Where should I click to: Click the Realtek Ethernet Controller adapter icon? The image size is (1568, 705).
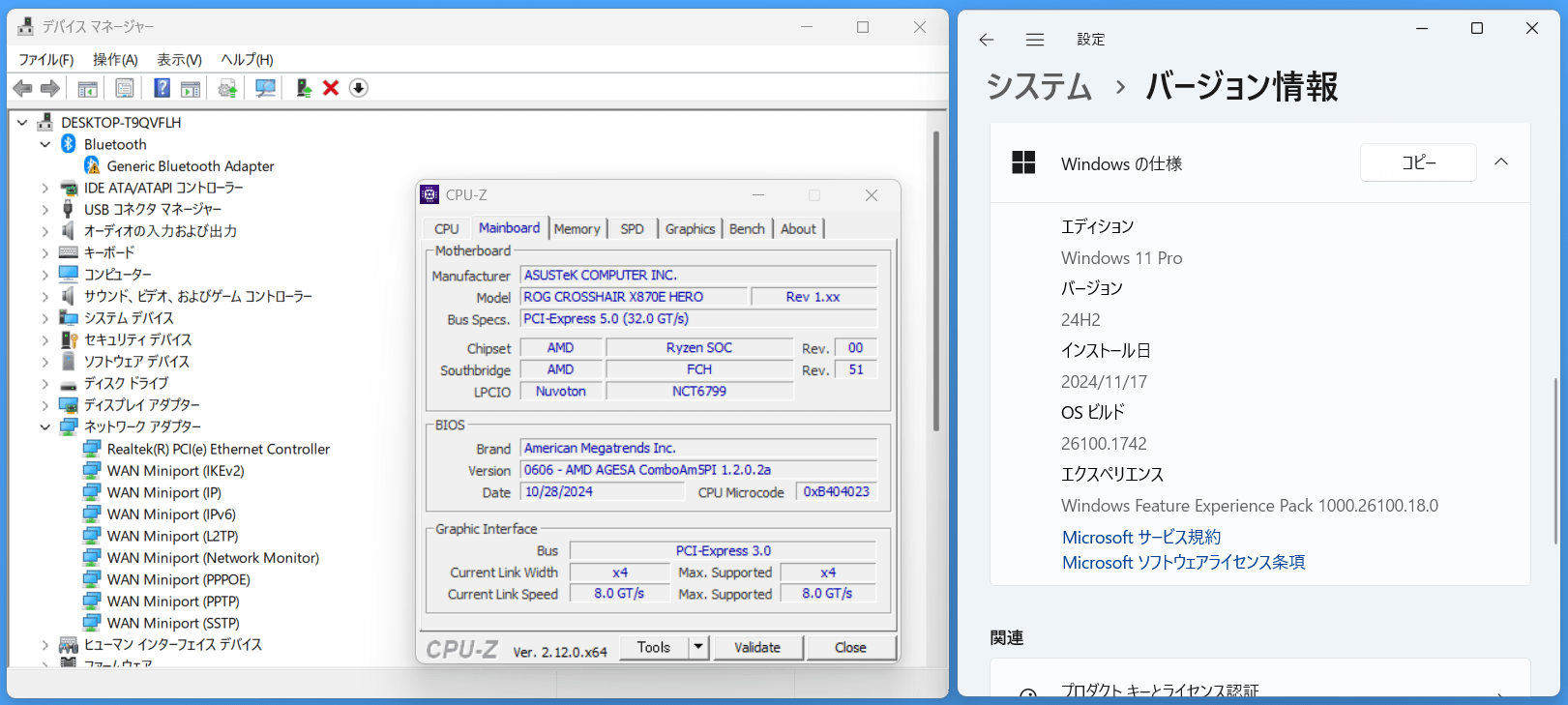click(92, 449)
